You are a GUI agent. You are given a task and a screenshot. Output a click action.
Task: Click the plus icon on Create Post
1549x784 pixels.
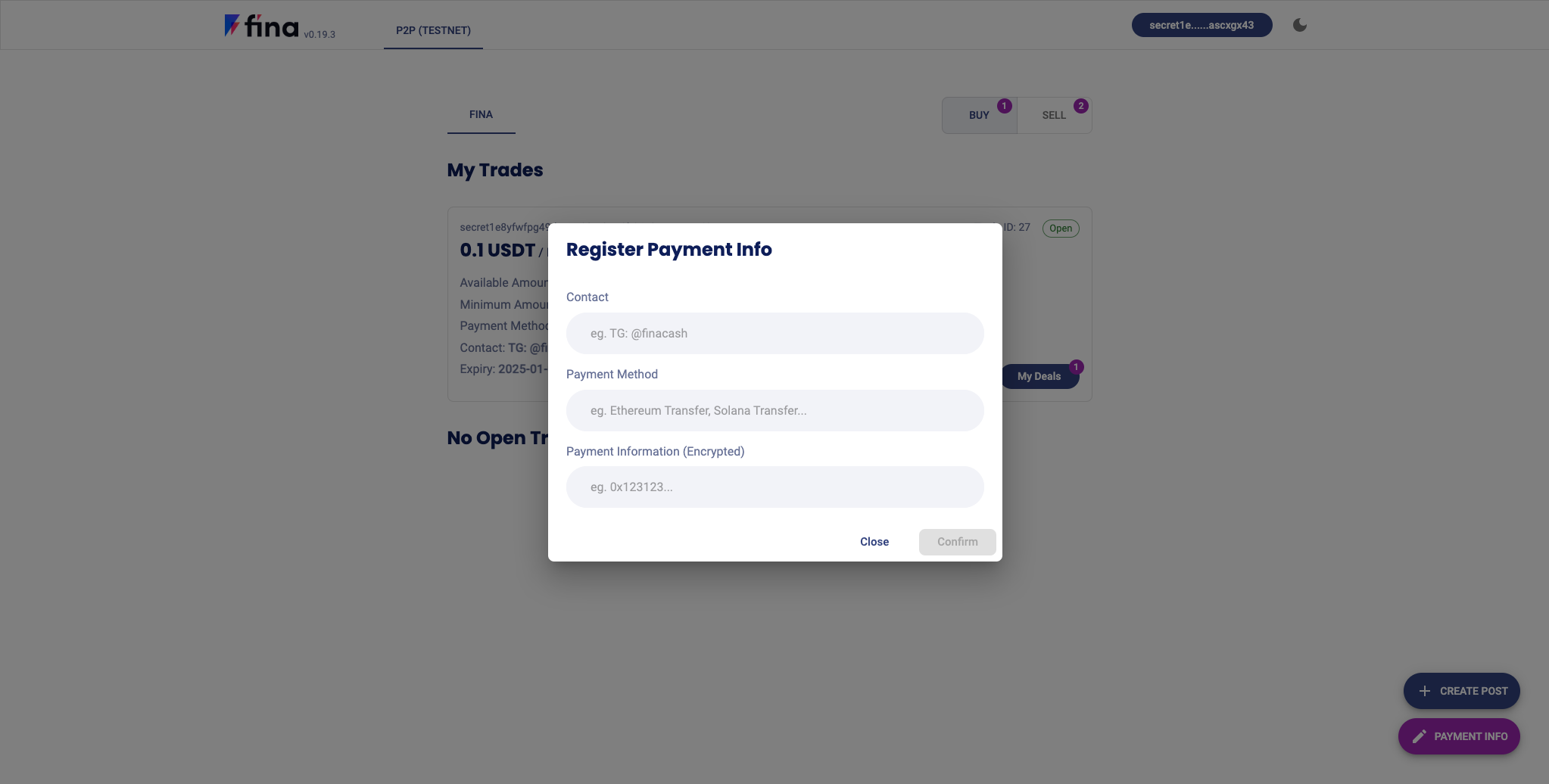(1425, 691)
